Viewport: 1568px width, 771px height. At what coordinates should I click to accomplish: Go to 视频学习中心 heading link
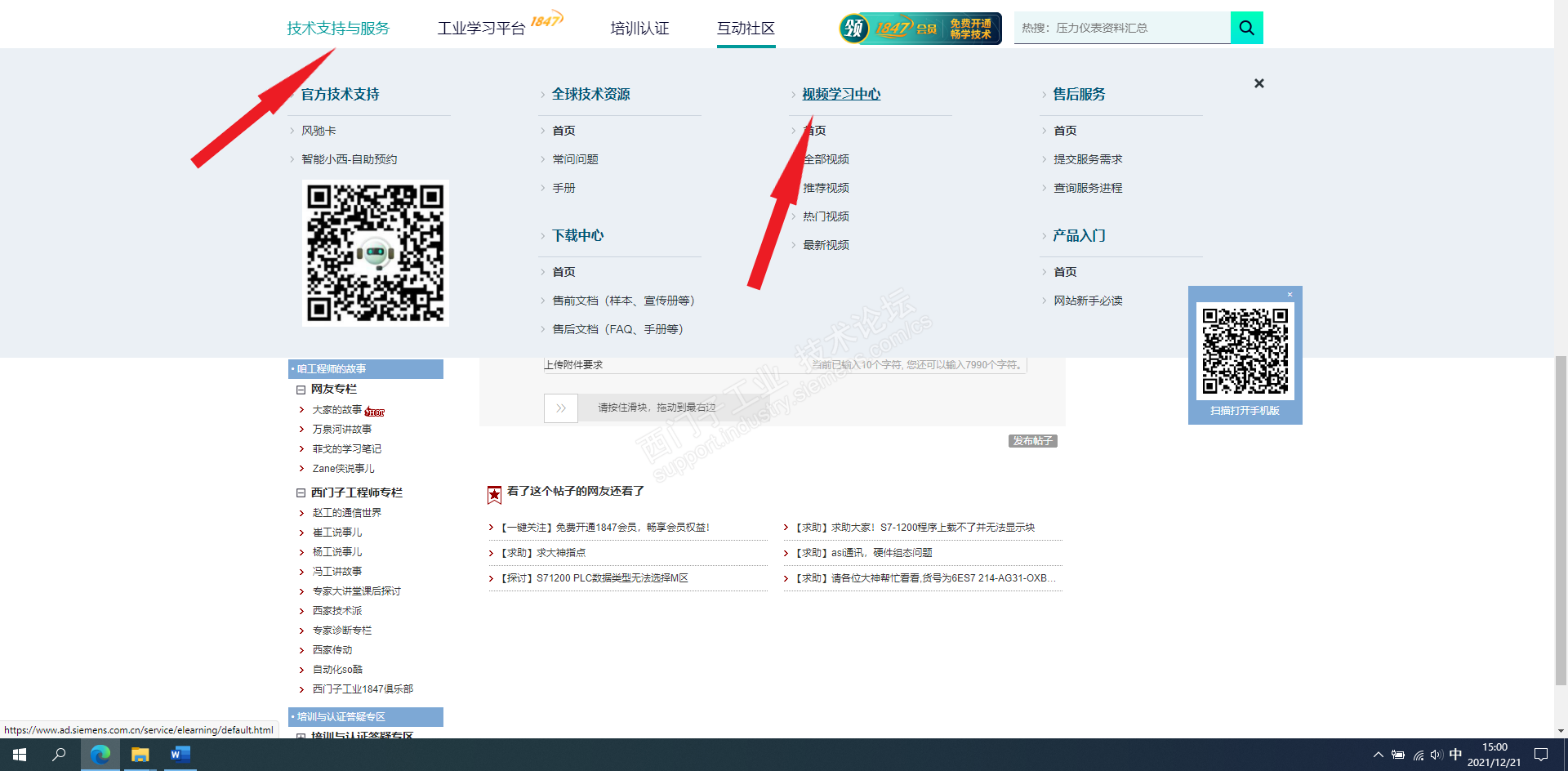[x=841, y=94]
